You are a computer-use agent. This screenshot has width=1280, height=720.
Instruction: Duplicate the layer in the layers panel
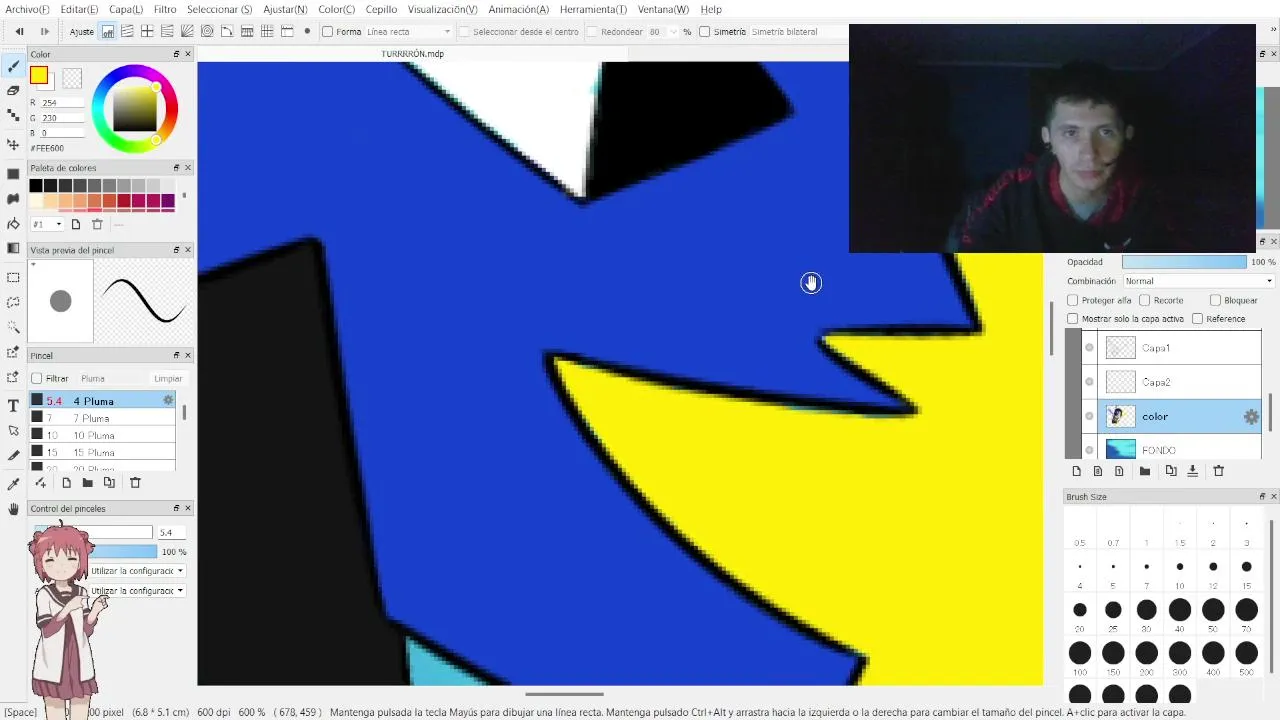pyautogui.click(x=1171, y=471)
